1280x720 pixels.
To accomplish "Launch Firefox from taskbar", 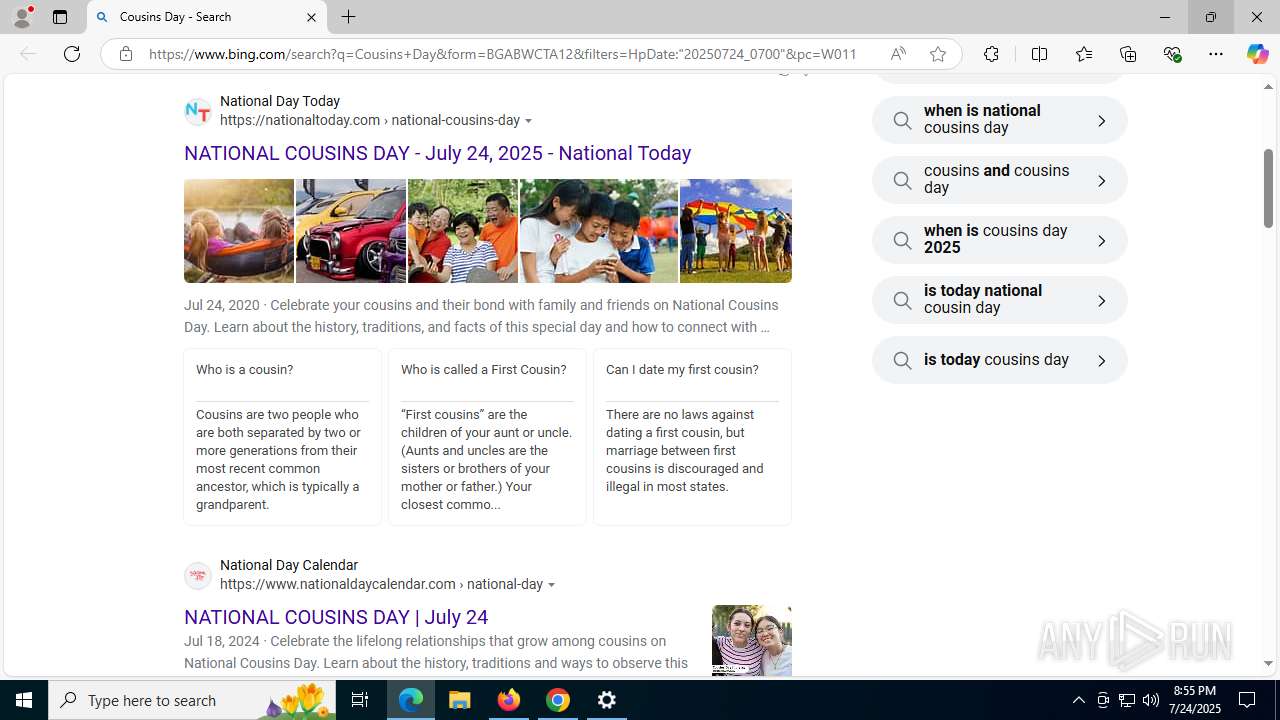I will (509, 700).
